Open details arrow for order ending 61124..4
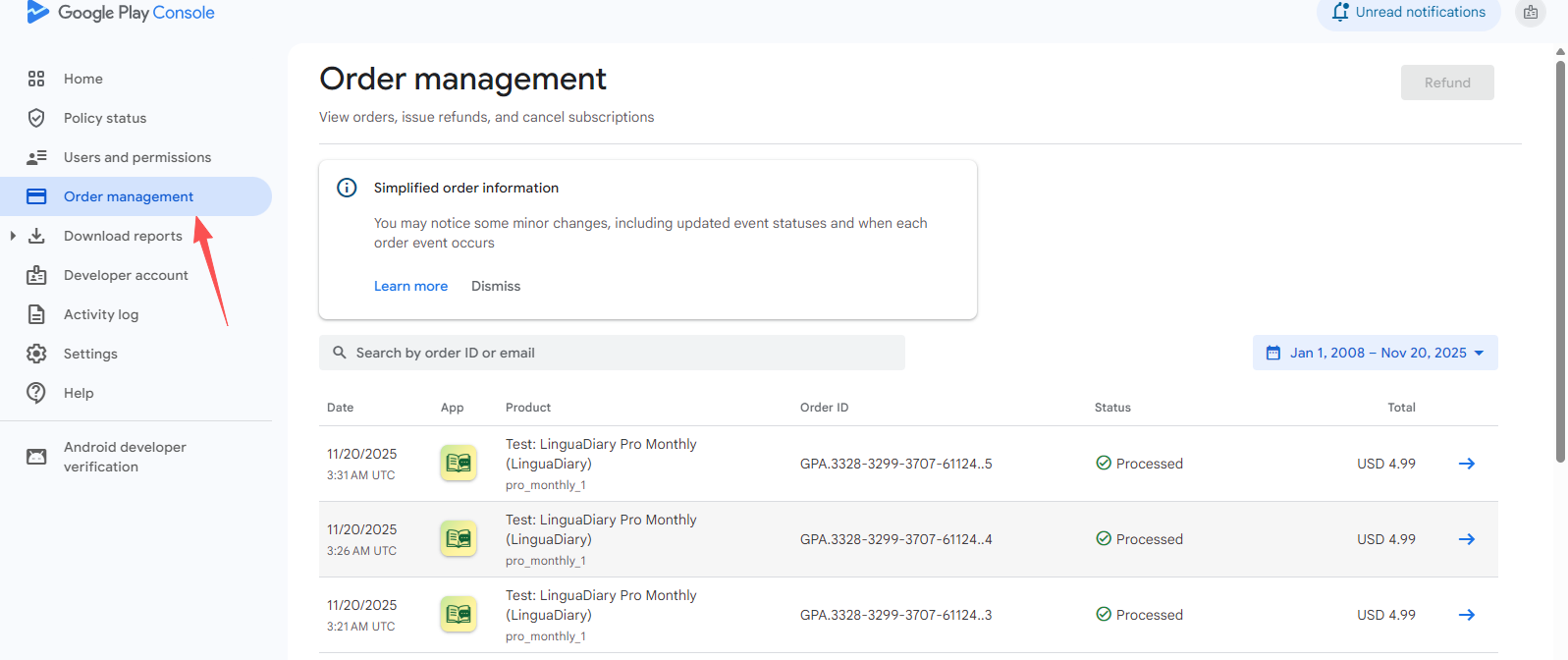The height and width of the screenshot is (660, 1568). pos(1466,539)
